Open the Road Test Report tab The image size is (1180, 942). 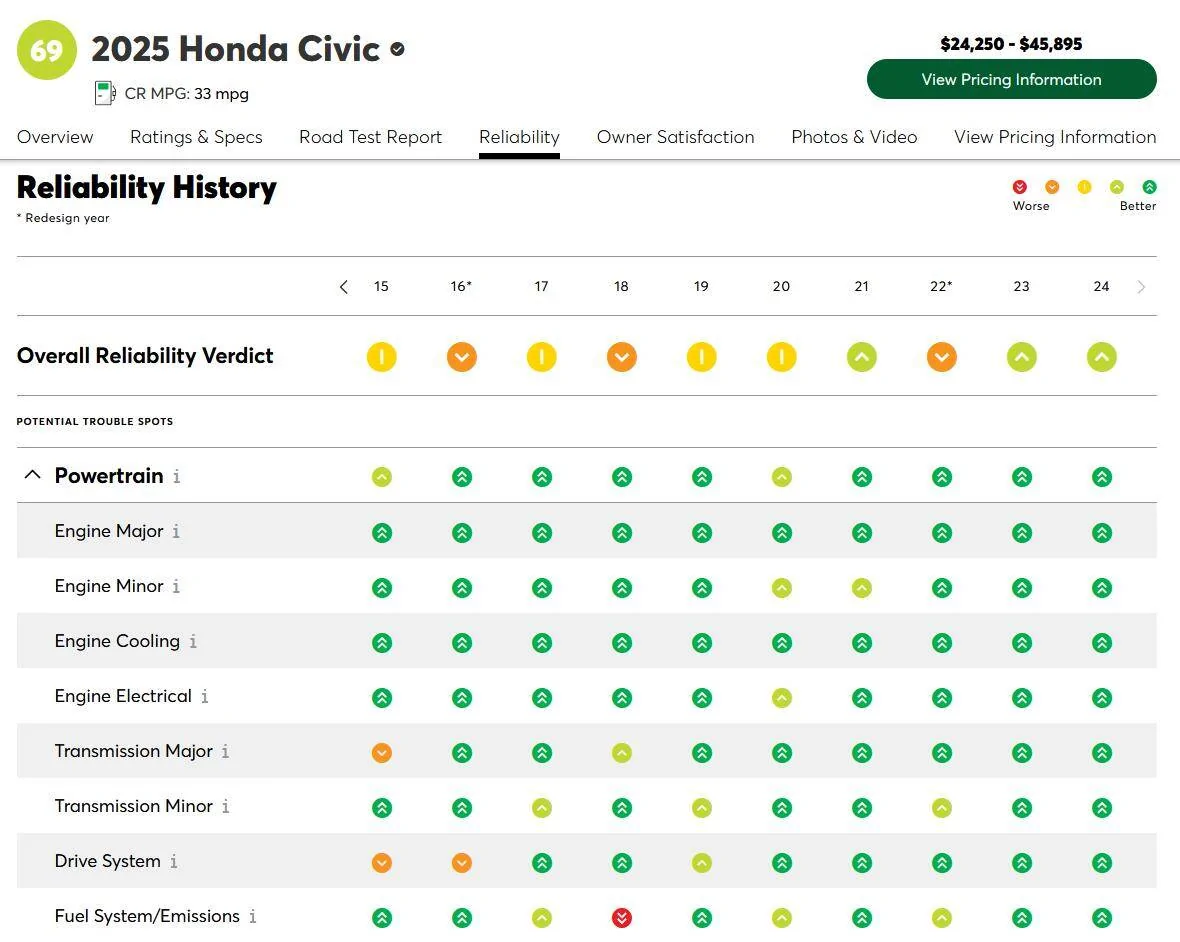click(370, 137)
